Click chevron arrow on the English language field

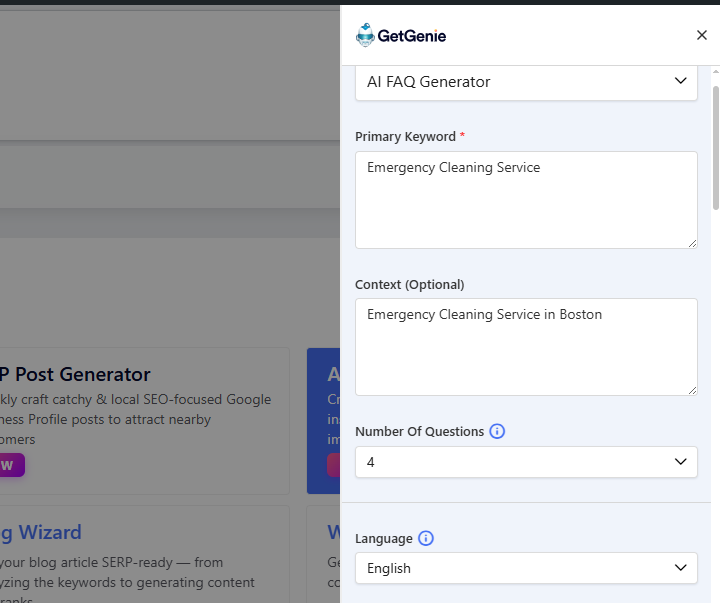(681, 568)
